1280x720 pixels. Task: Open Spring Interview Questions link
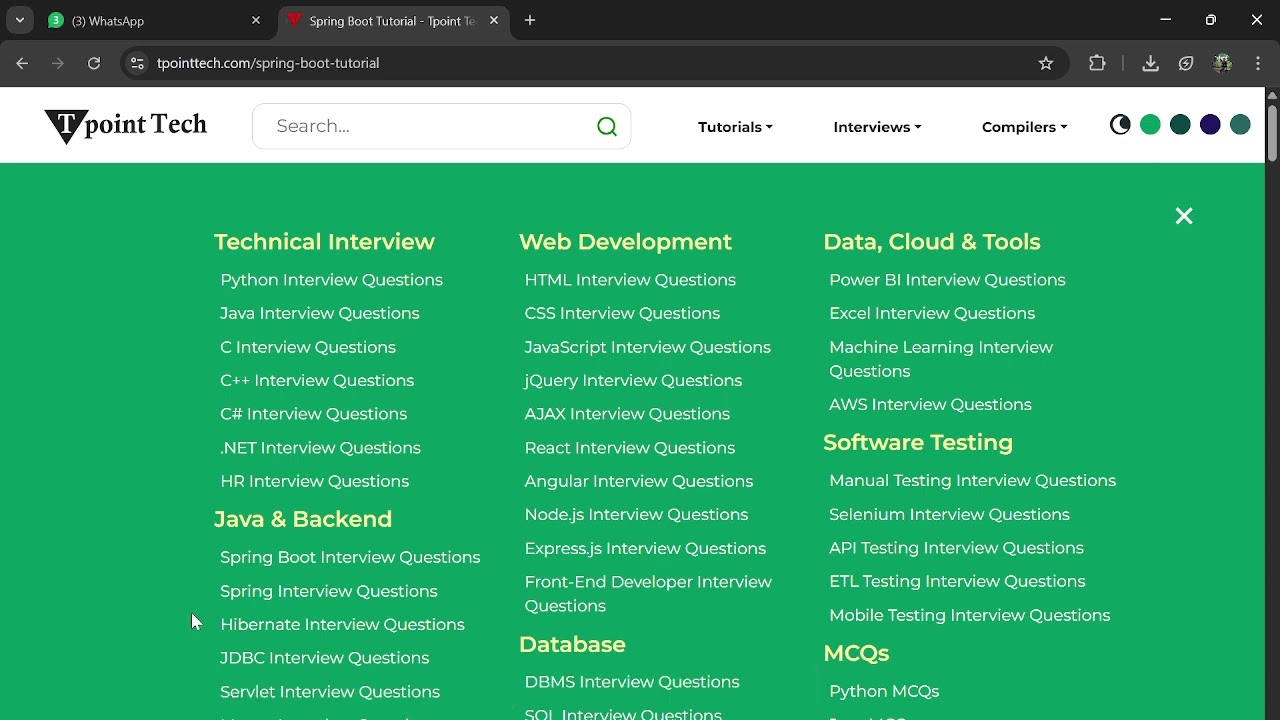[328, 591]
